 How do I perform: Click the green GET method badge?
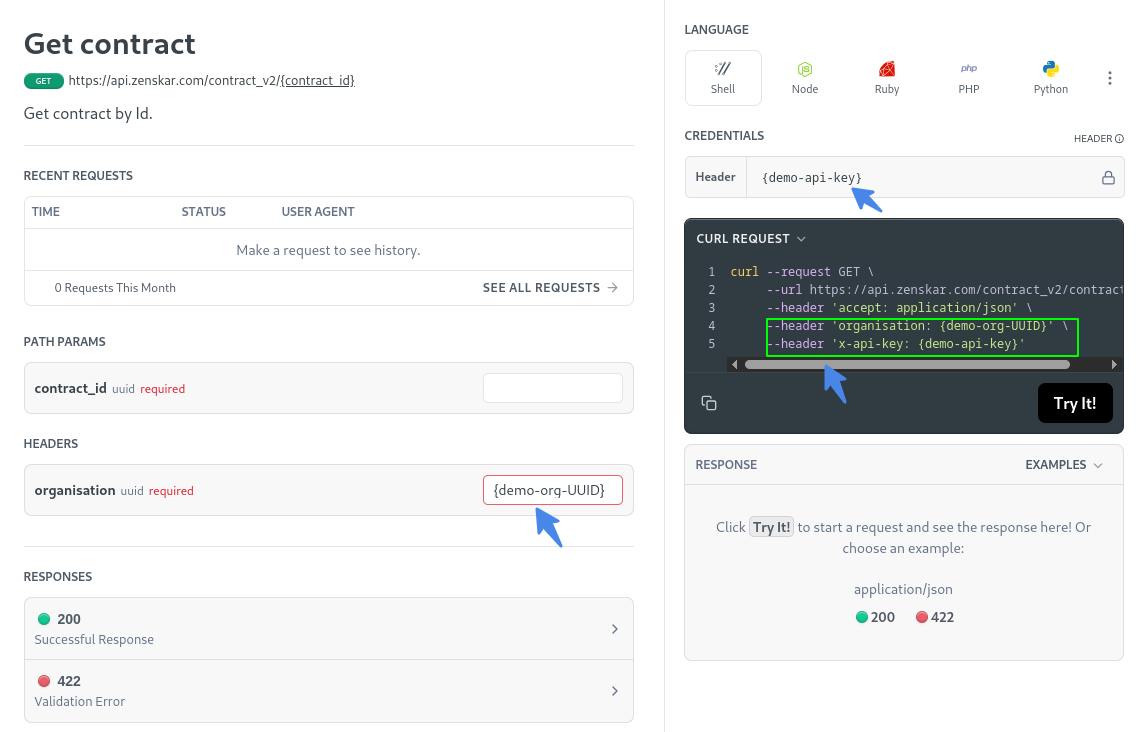pos(44,81)
